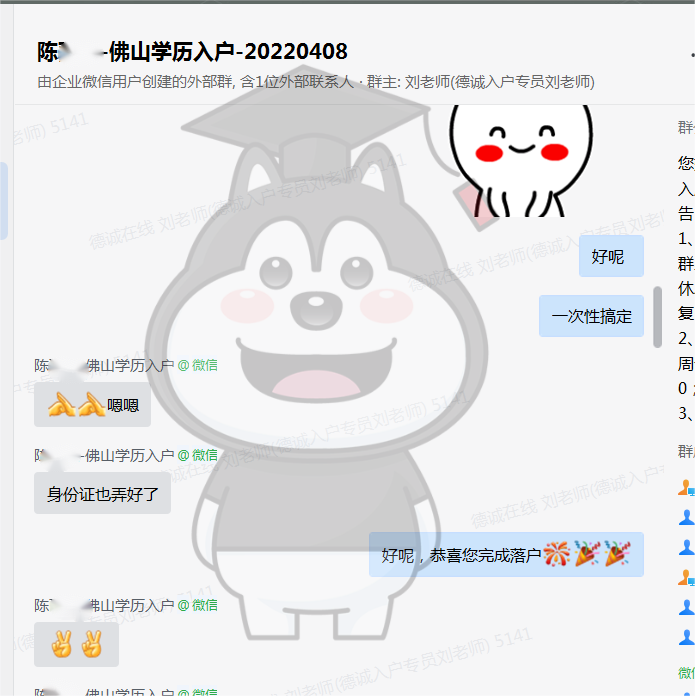Click @微信 label above 身份证也弄好了
Screen dimensions: 695x696
(197, 455)
